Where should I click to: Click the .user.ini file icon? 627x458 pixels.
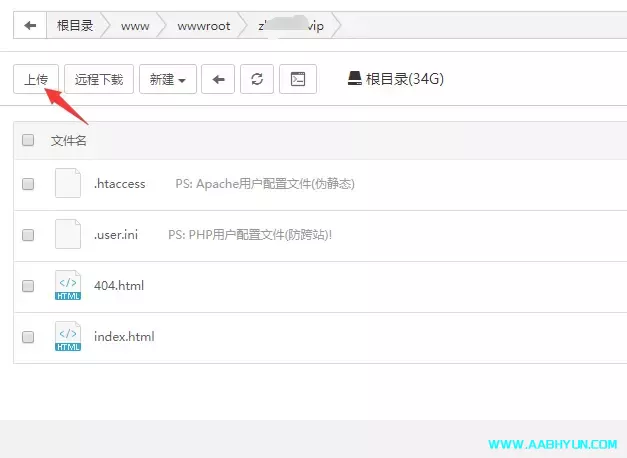[68, 235]
